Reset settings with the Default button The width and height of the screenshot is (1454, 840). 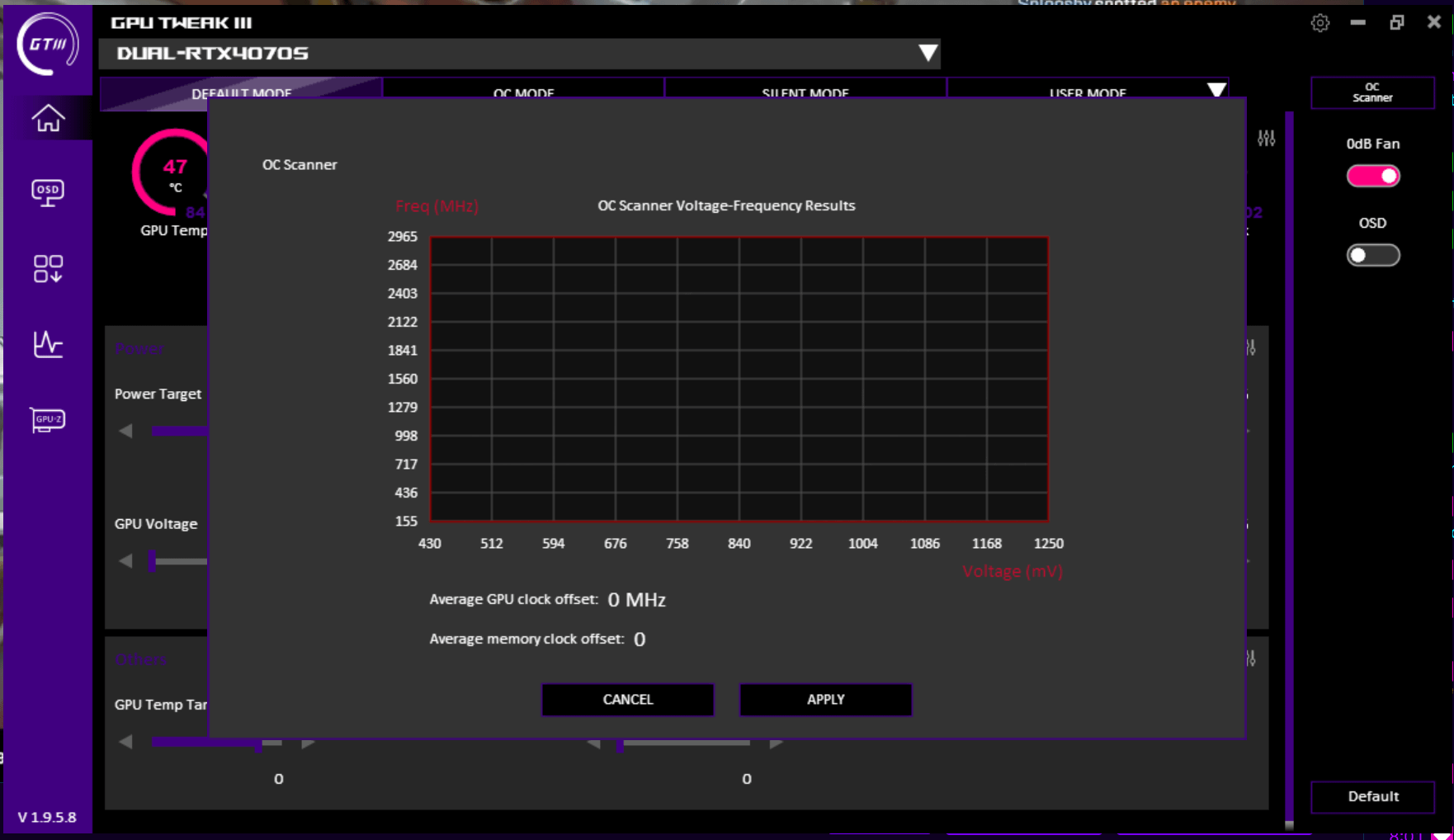1373,796
